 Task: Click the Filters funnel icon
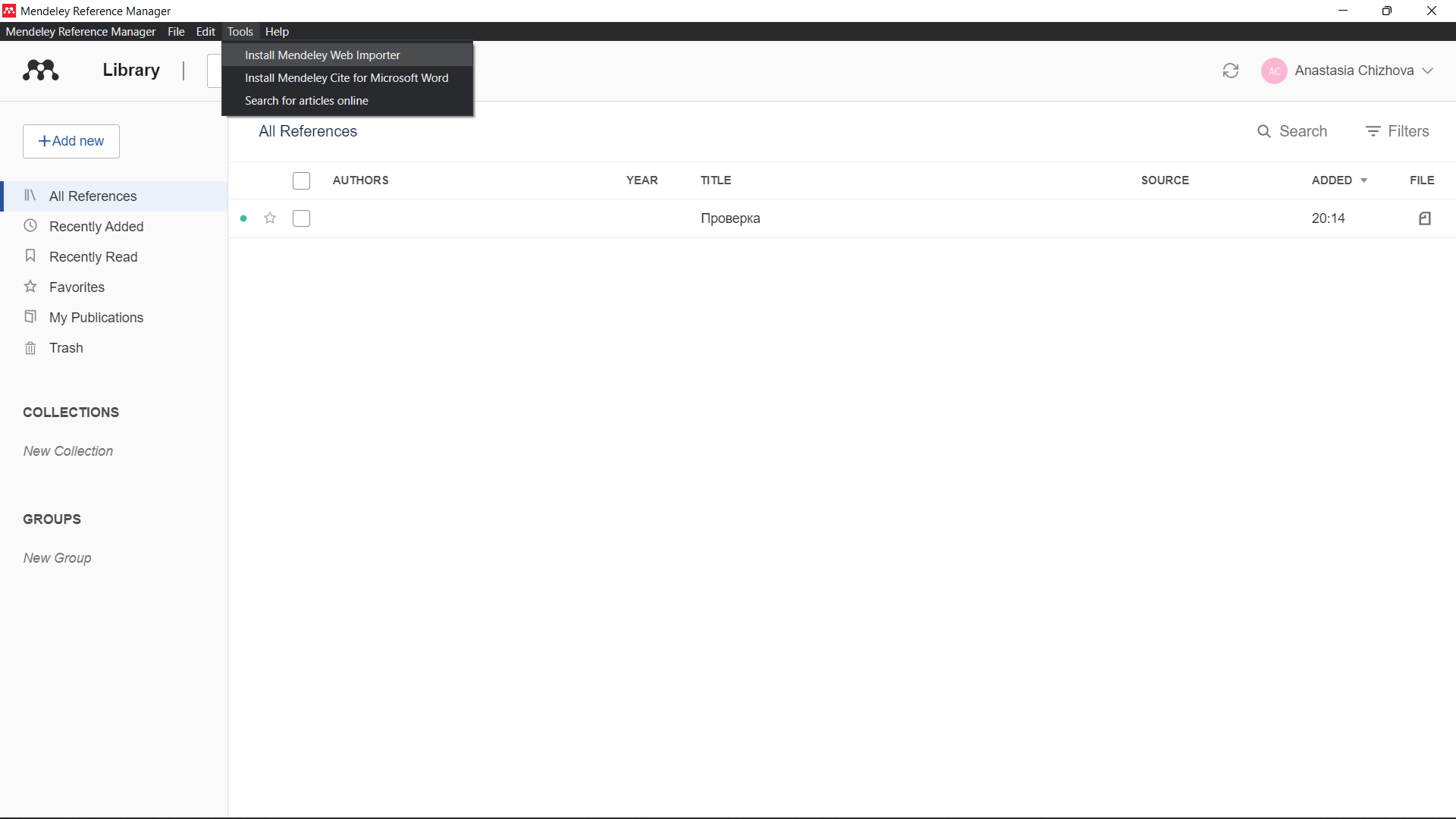(1373, 131)
